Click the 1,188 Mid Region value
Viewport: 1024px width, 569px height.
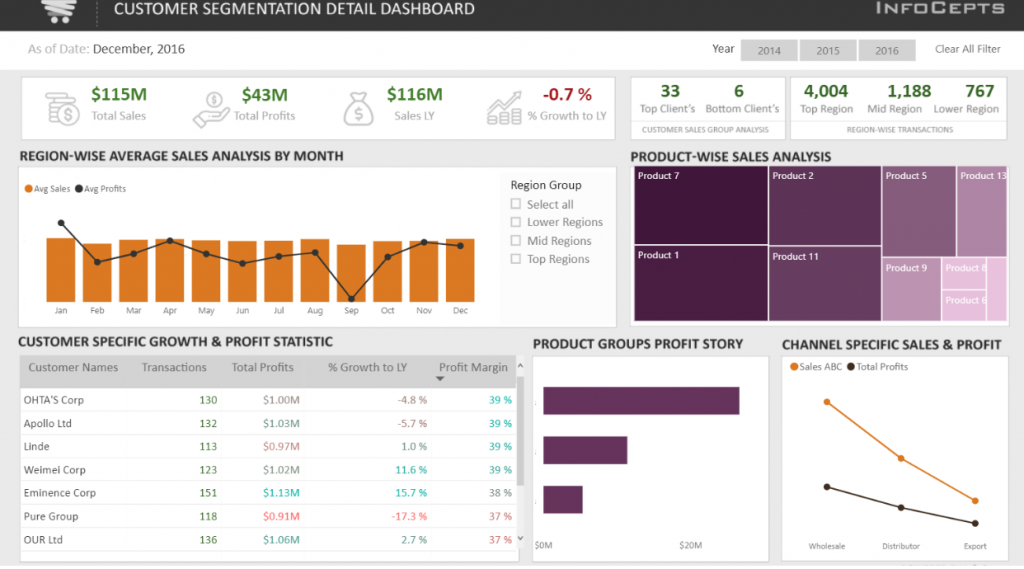point(908,91)
